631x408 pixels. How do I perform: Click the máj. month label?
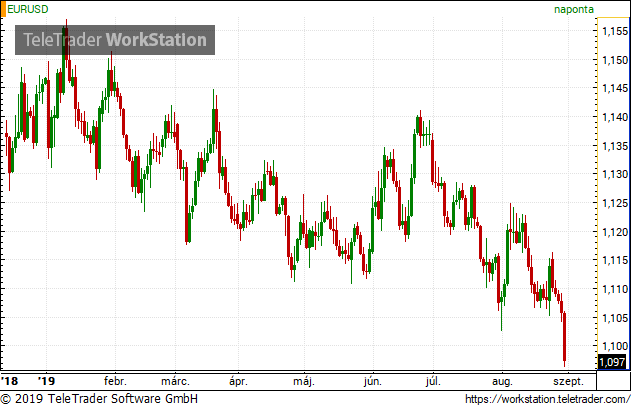point(303,381)
